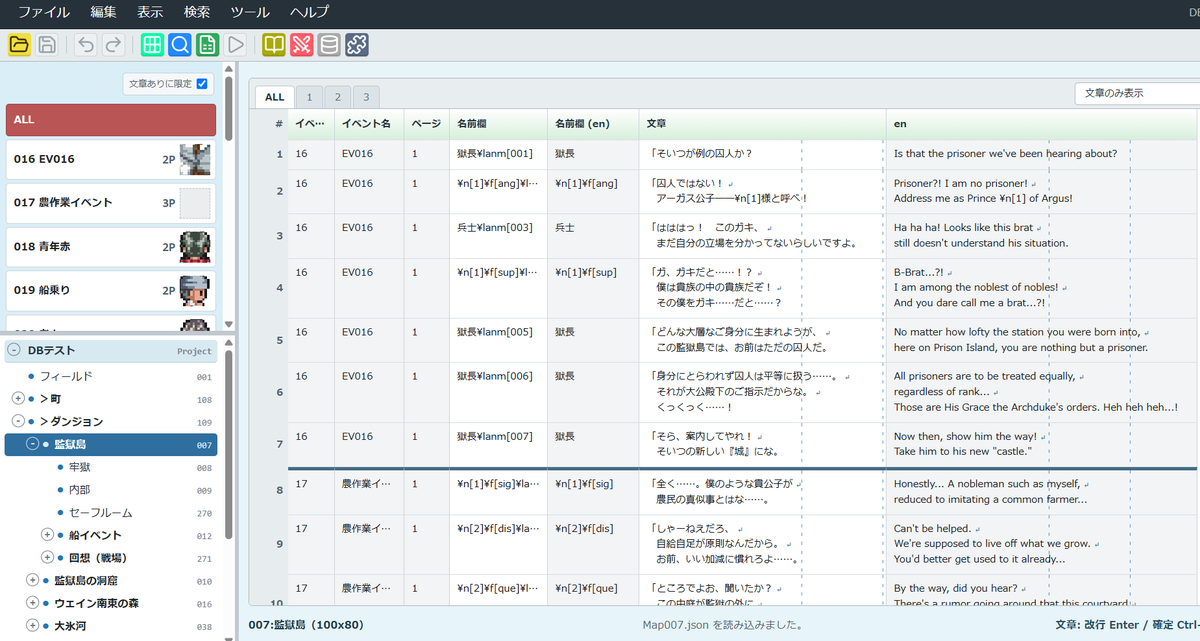Image resolution: width=1200 pixels, height=641 pixels.
Task: Collapse the >ダンジョン tree node
Action: pos(18,421)
